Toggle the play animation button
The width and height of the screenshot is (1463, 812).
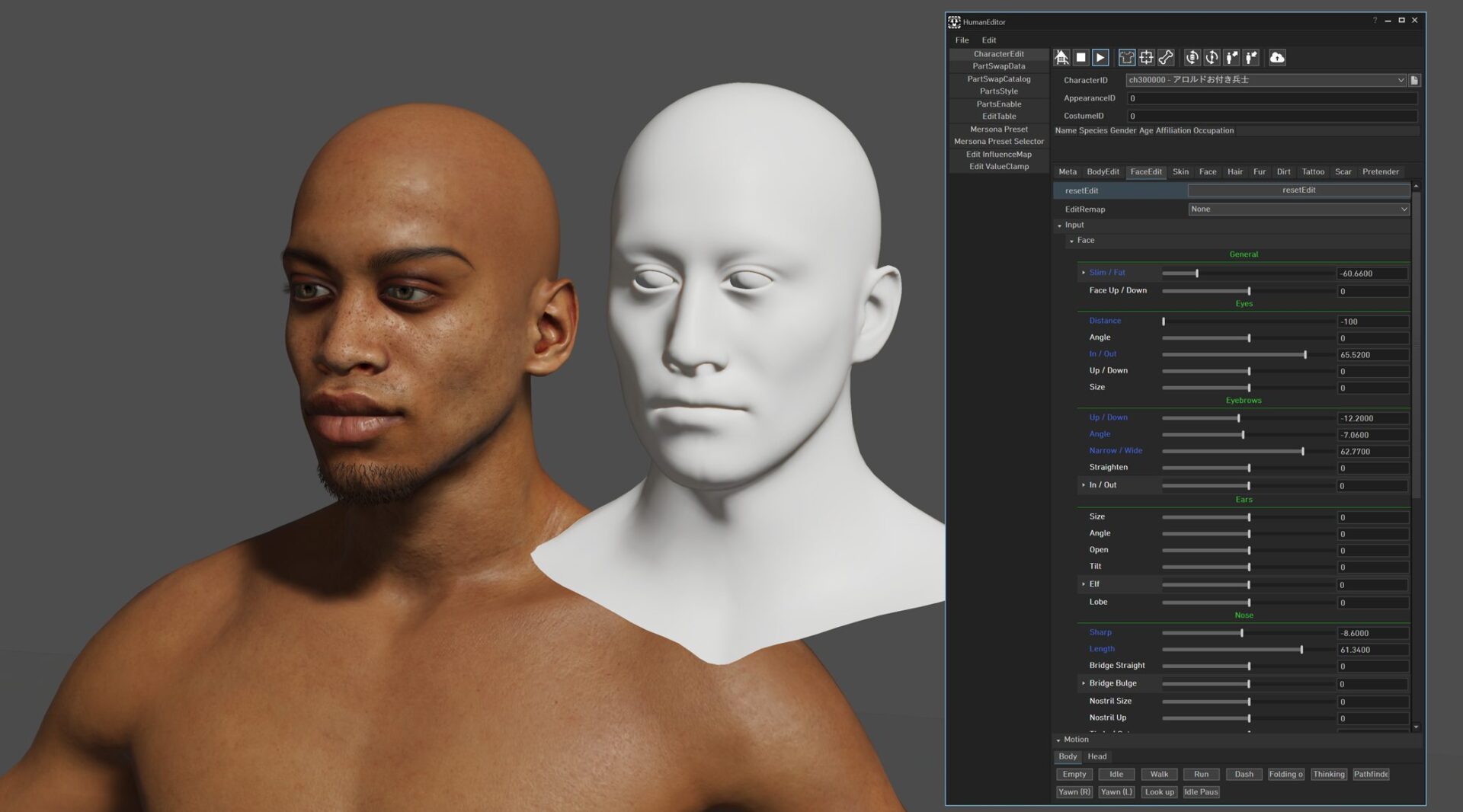pos(1100,58)
